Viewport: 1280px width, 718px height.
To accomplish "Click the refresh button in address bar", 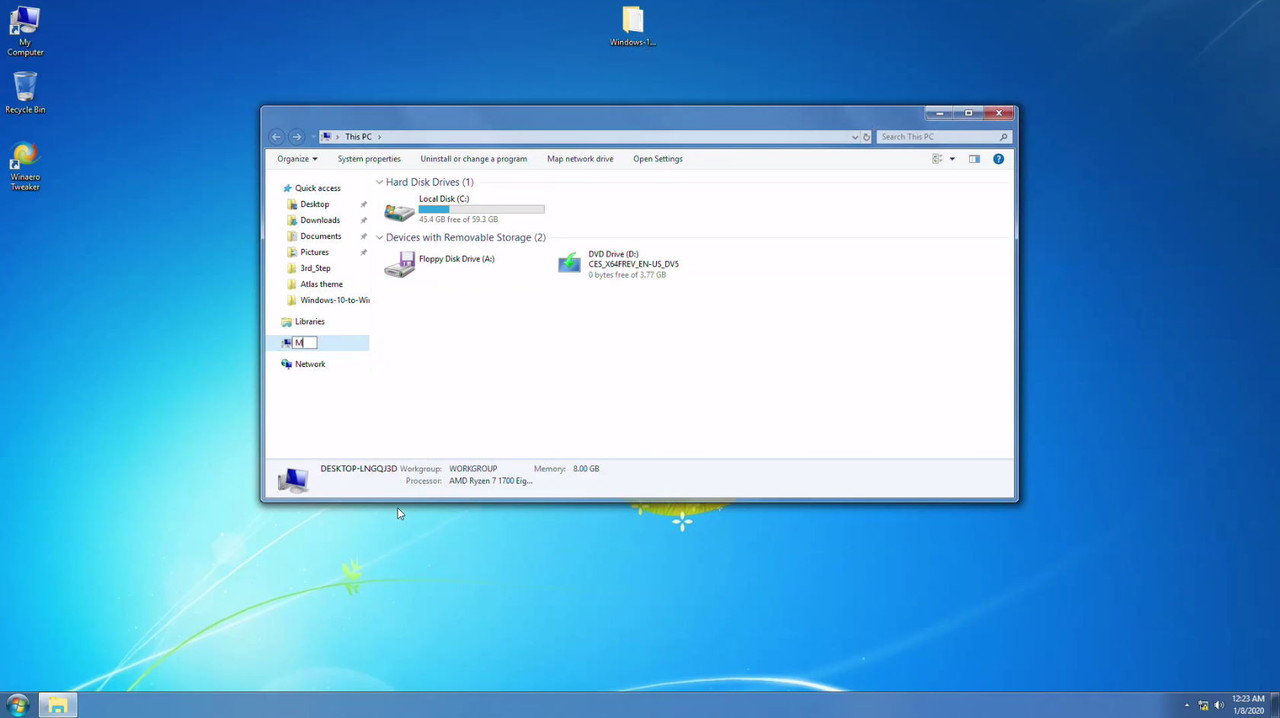I will (x=867, y=137).
